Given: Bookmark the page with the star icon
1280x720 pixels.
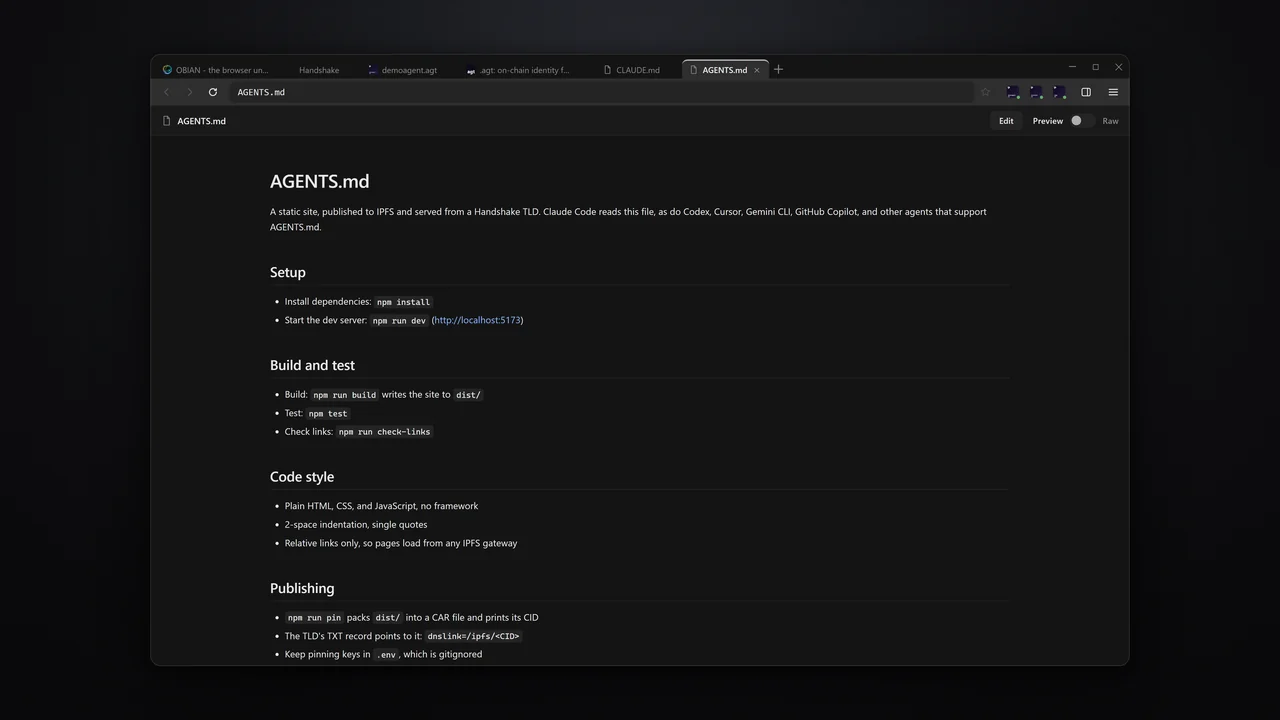Looking at the screenshot, I should (x=986, y=92).
